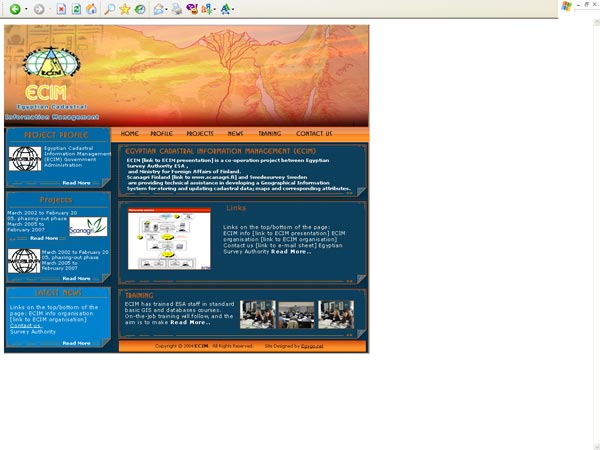
Task: Expand the encoding icon dropdown arrow
Action: click(215, 9)
